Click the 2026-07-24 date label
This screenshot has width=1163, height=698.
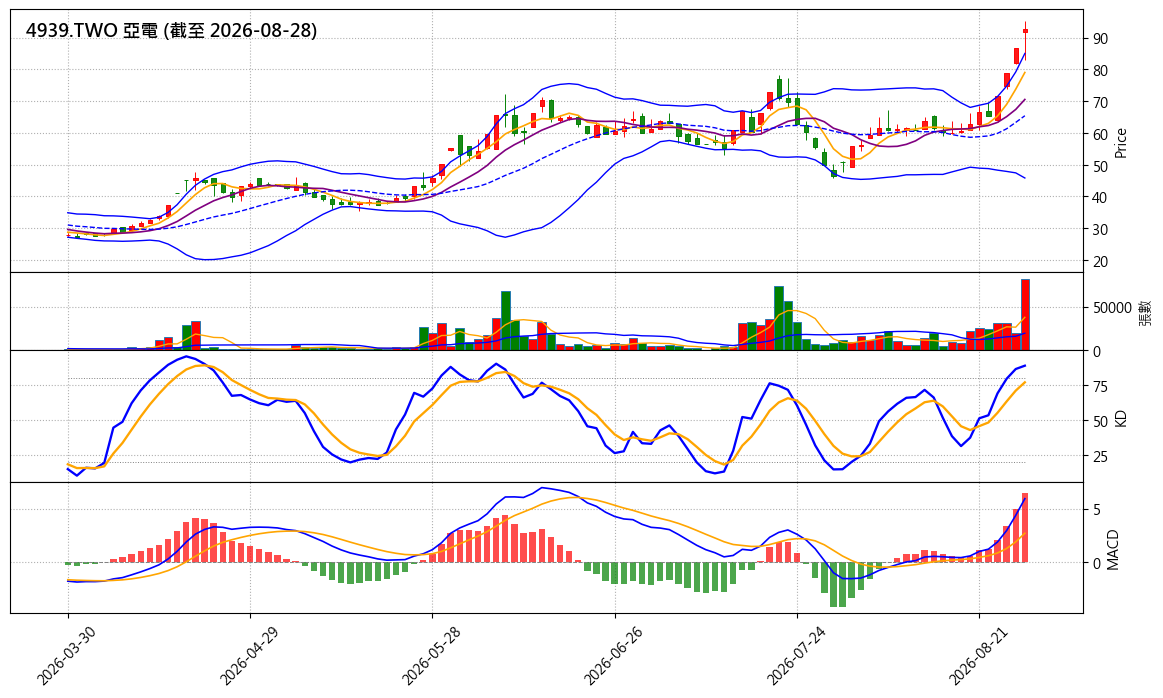point(794,656)
